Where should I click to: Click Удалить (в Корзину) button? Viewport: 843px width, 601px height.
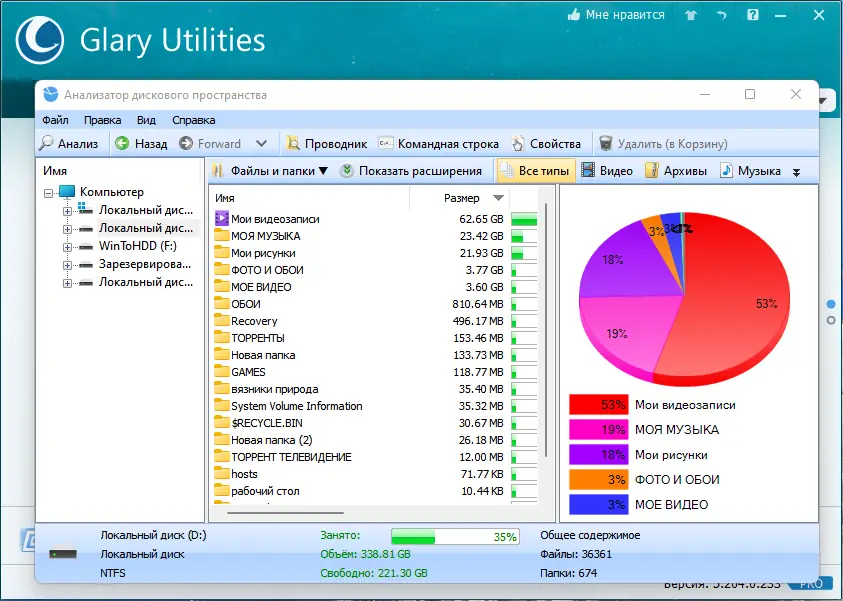663,144
